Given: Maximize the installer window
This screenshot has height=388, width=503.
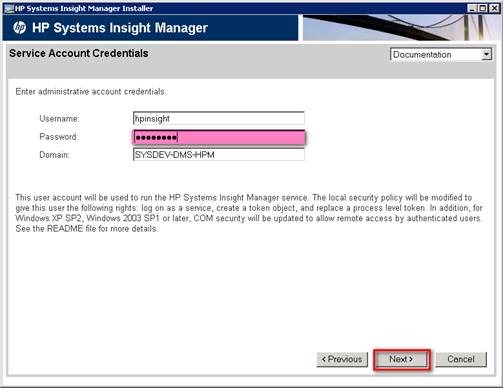Looking at the screenshot, I should pyautogui.click(x=483, y=8).
